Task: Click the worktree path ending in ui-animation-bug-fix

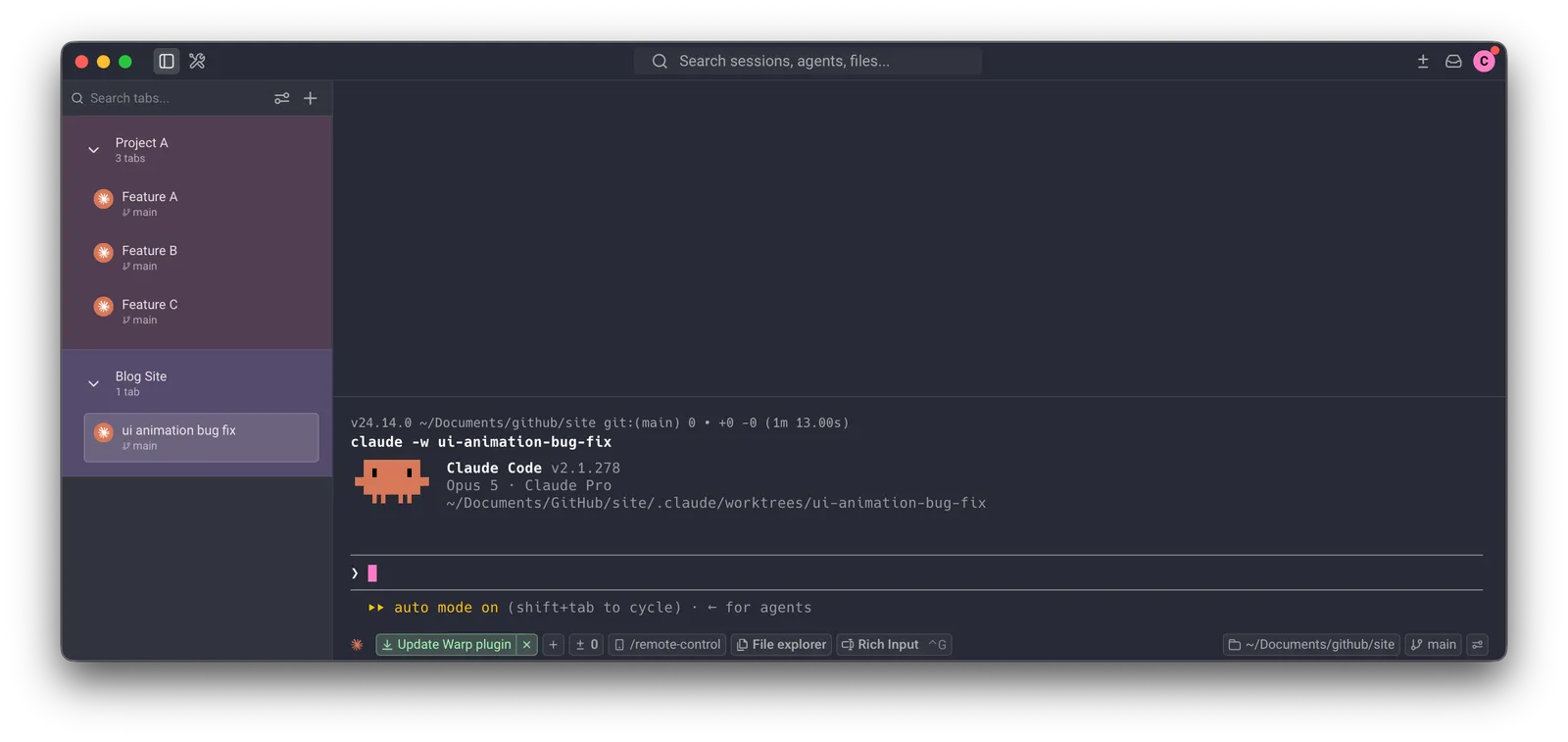Action: pyautogui.click(x=716, y=503)
